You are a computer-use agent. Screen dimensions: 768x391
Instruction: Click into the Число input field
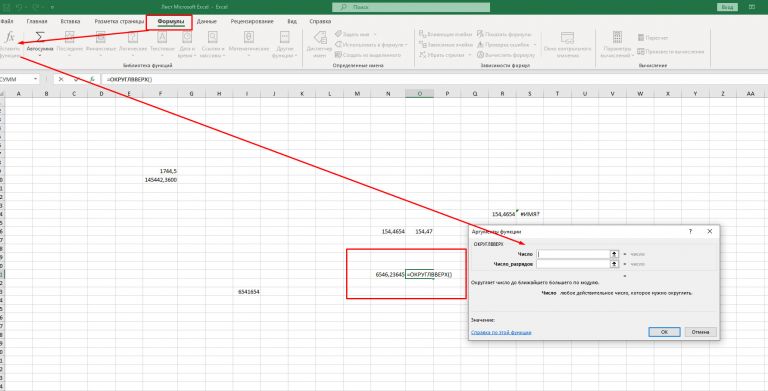(x=573, y=254)
